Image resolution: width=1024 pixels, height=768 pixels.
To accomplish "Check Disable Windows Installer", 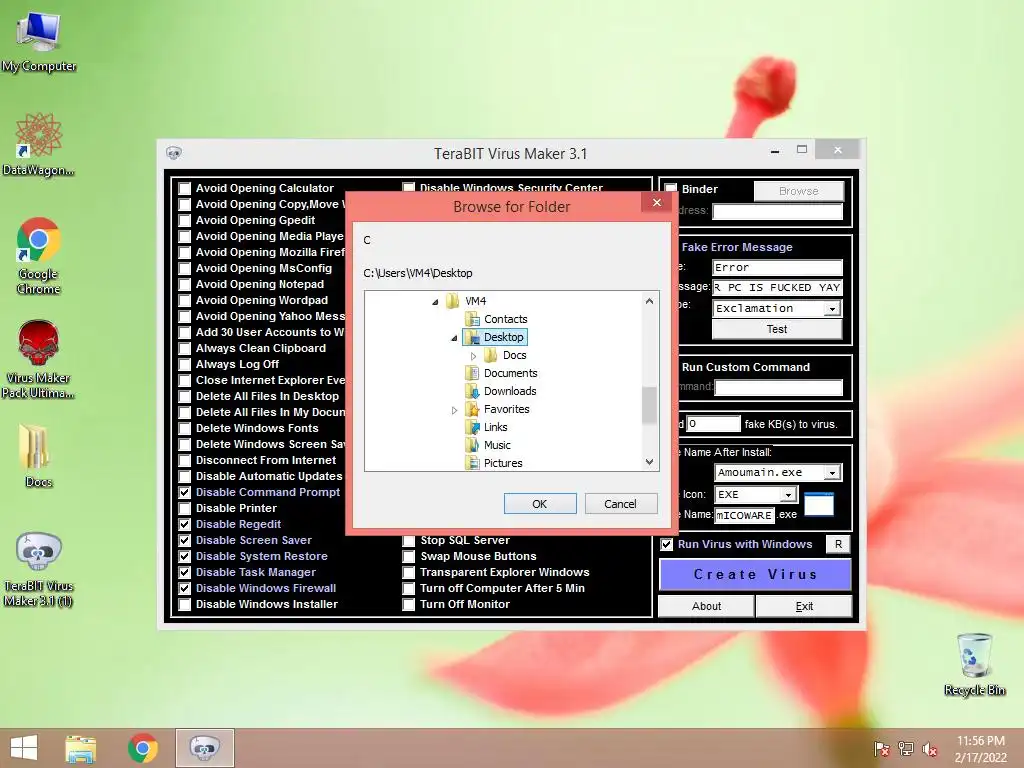I will click(185, 605).
